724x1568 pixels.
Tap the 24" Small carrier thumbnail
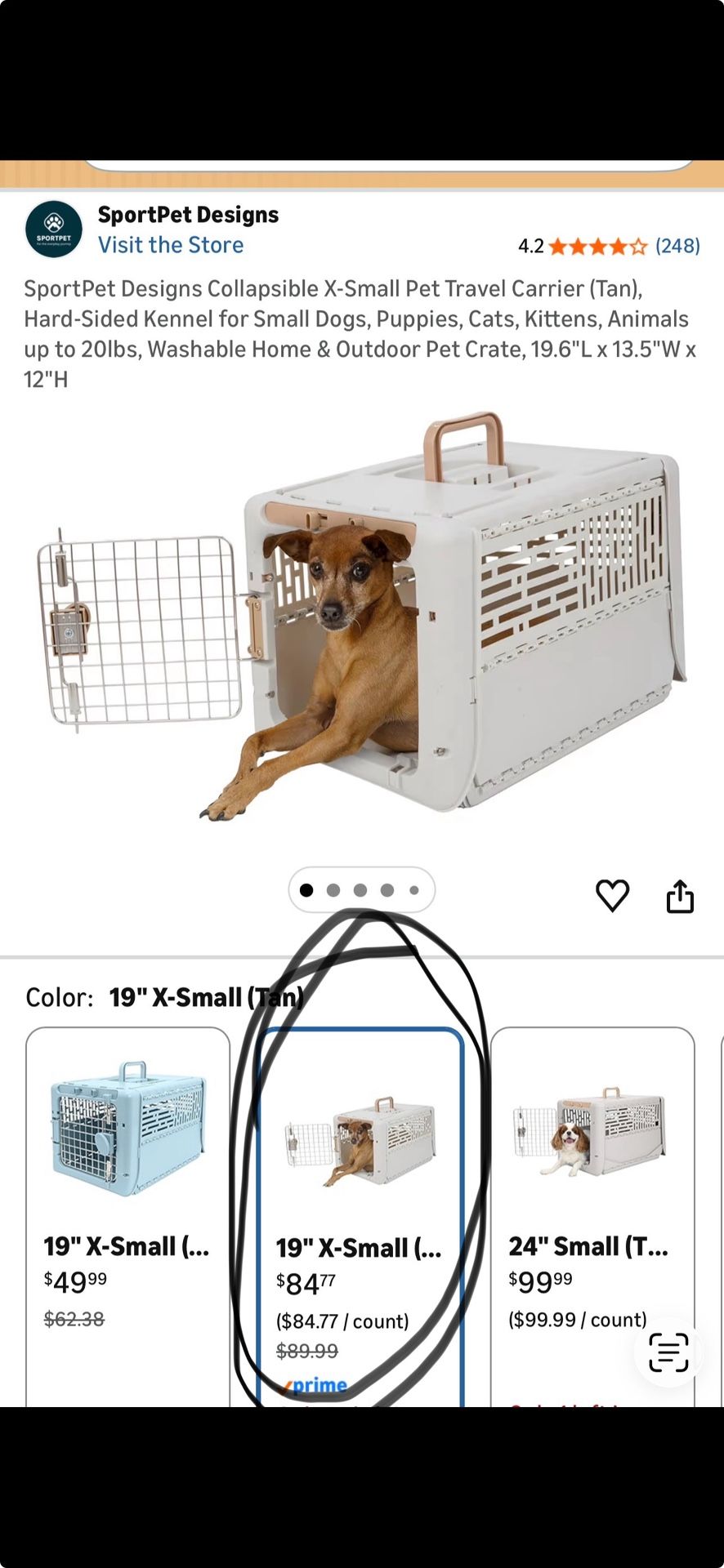click(590, 1131)
